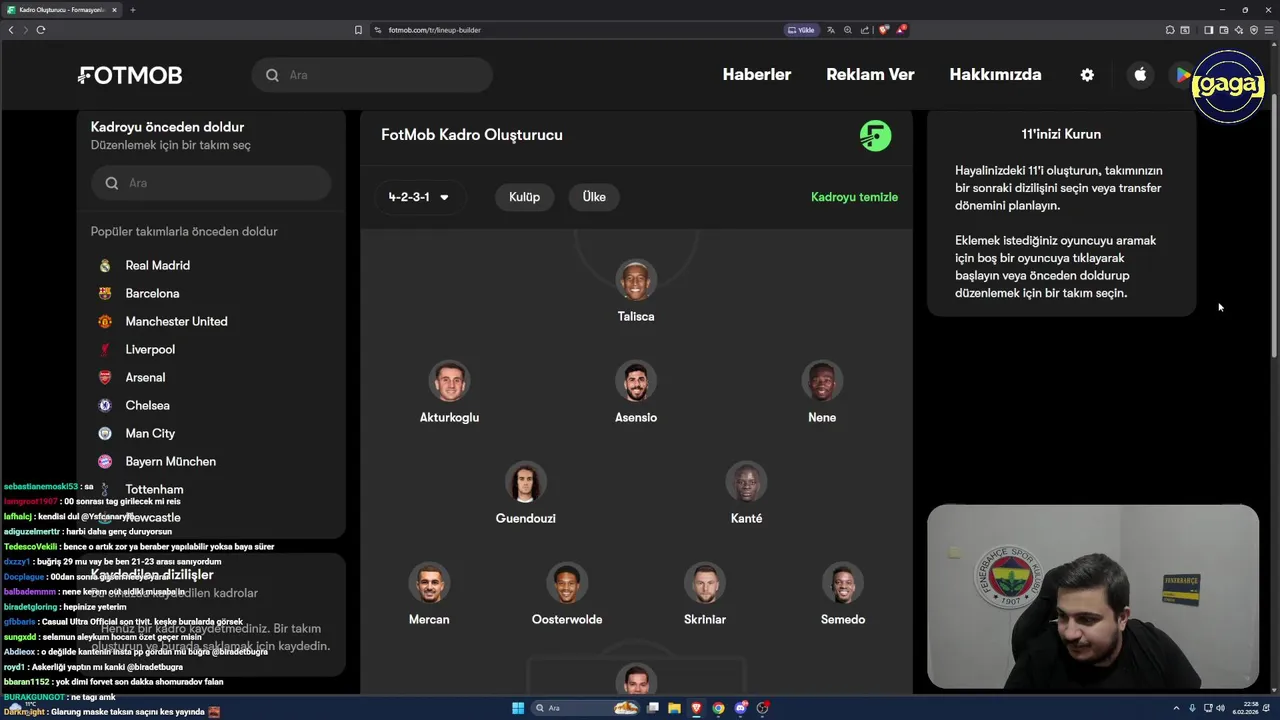This screenshot has width=1280, height=720.
Task: Open the FotMob logo home link
Action: coord(130,75)
